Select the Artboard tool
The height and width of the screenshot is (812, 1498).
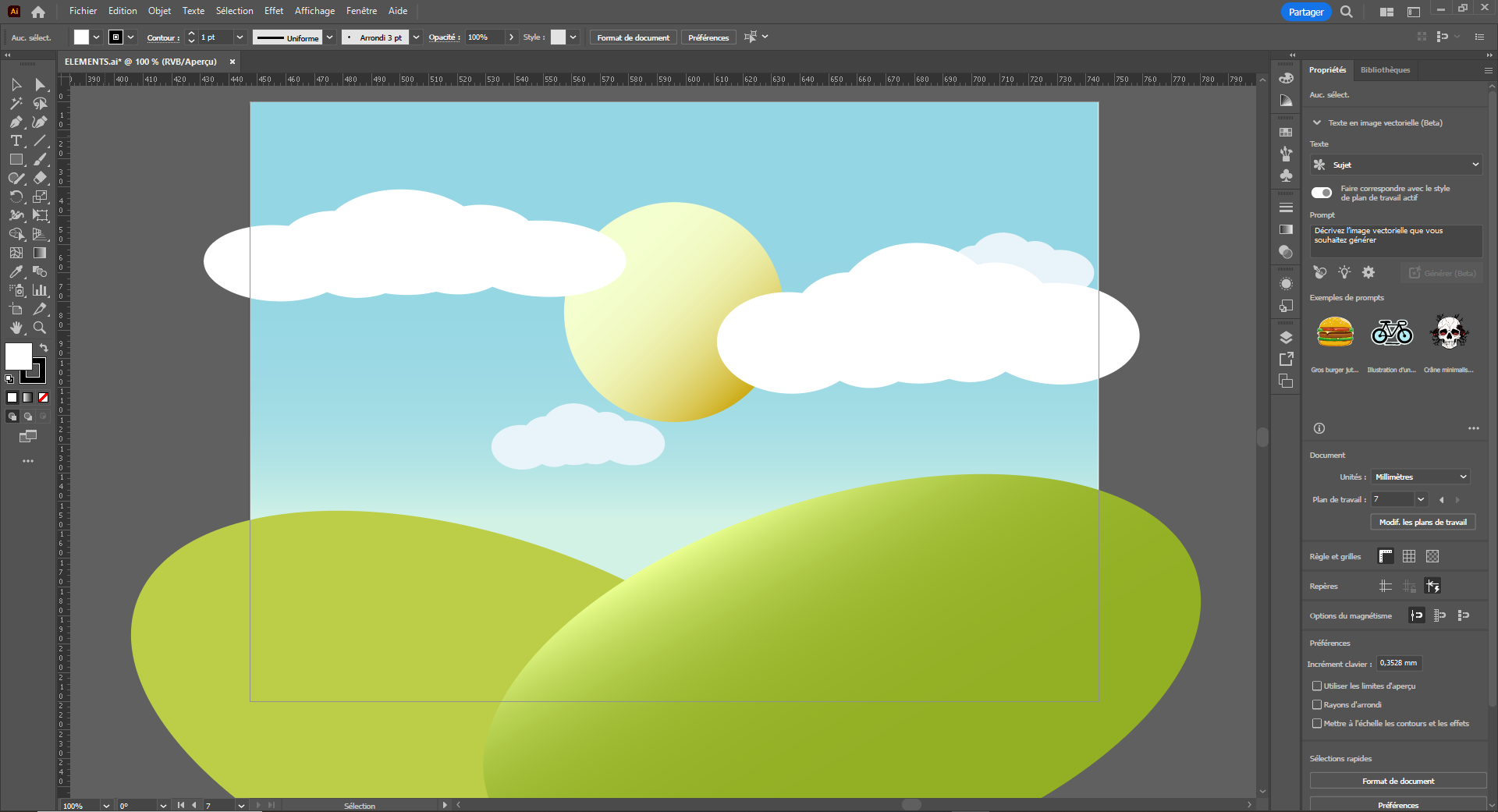click(16, 309)
